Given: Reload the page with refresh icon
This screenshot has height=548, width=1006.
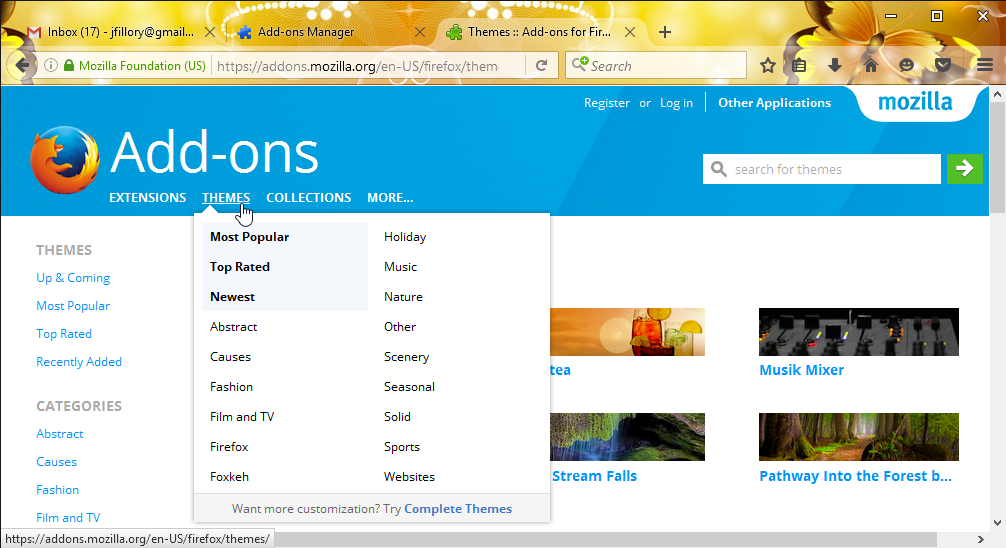Looking at the screenshot, I should click(541, 66).
